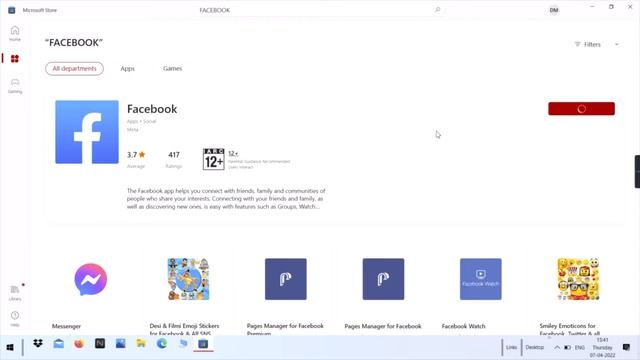The width and height of the screenshot is (640, 360).
Task: Switch to the Apps filter tab
Action: click(127, 69)
